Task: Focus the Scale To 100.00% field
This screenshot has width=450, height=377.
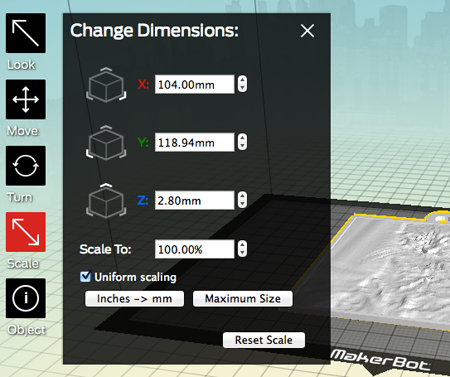Action: pyautogui.click(x=195, y=249)
